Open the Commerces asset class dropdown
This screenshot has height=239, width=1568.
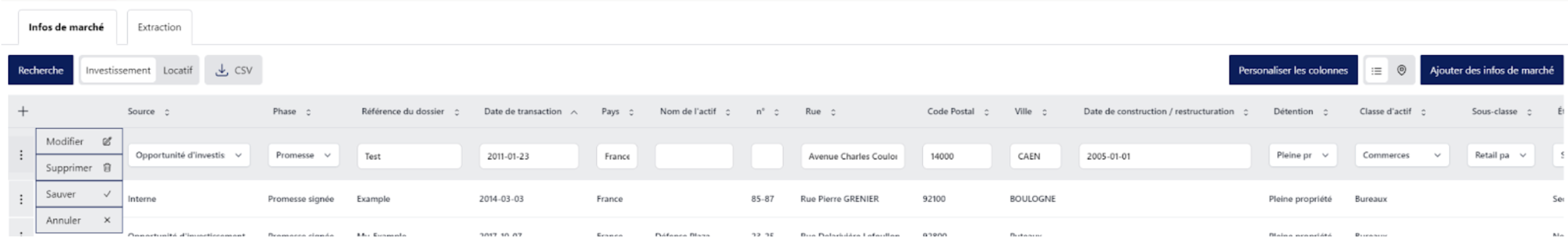[x=1402, y=155]
